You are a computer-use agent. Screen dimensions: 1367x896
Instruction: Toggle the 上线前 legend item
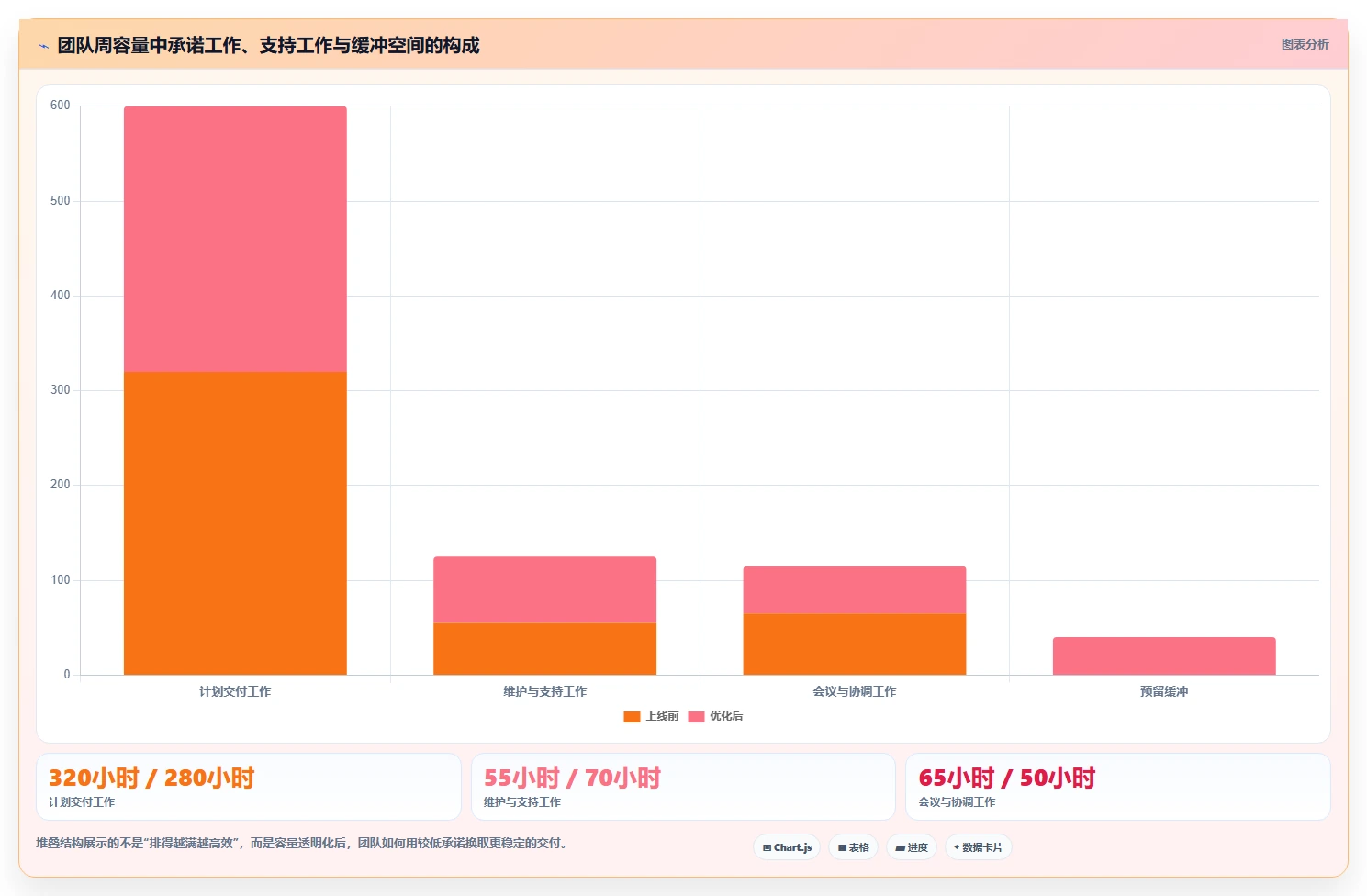point(651,716)
